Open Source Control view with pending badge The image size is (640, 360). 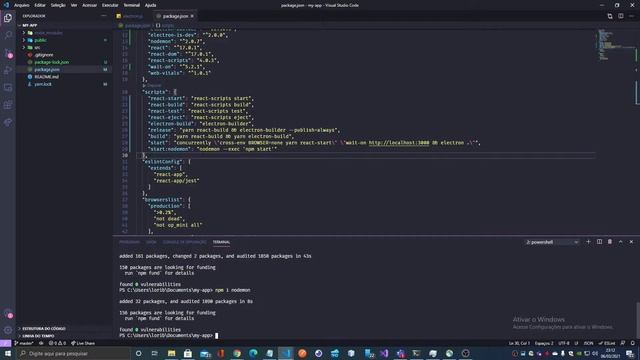(x=8, y=53)
